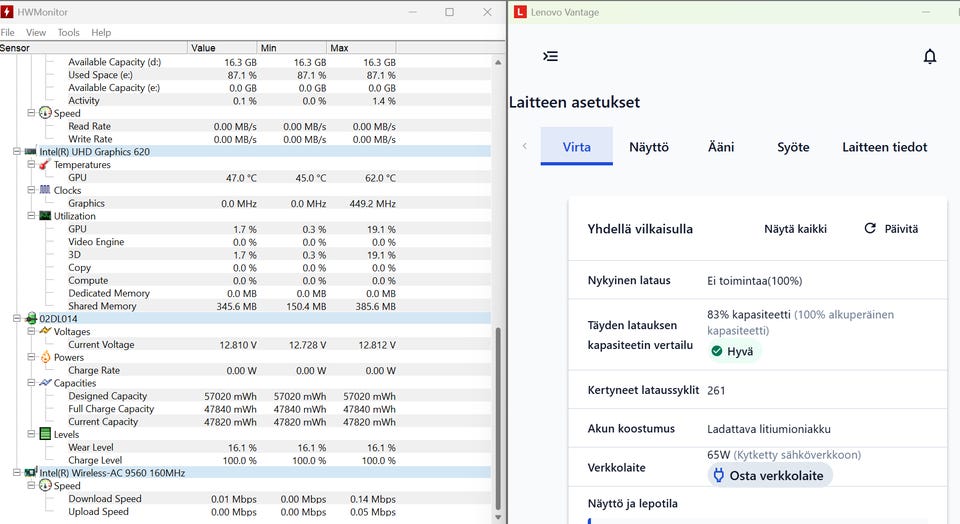This screenshot has width=960, height=524.
Task: Switch to the Syöte tab
Action: (793, 147)
